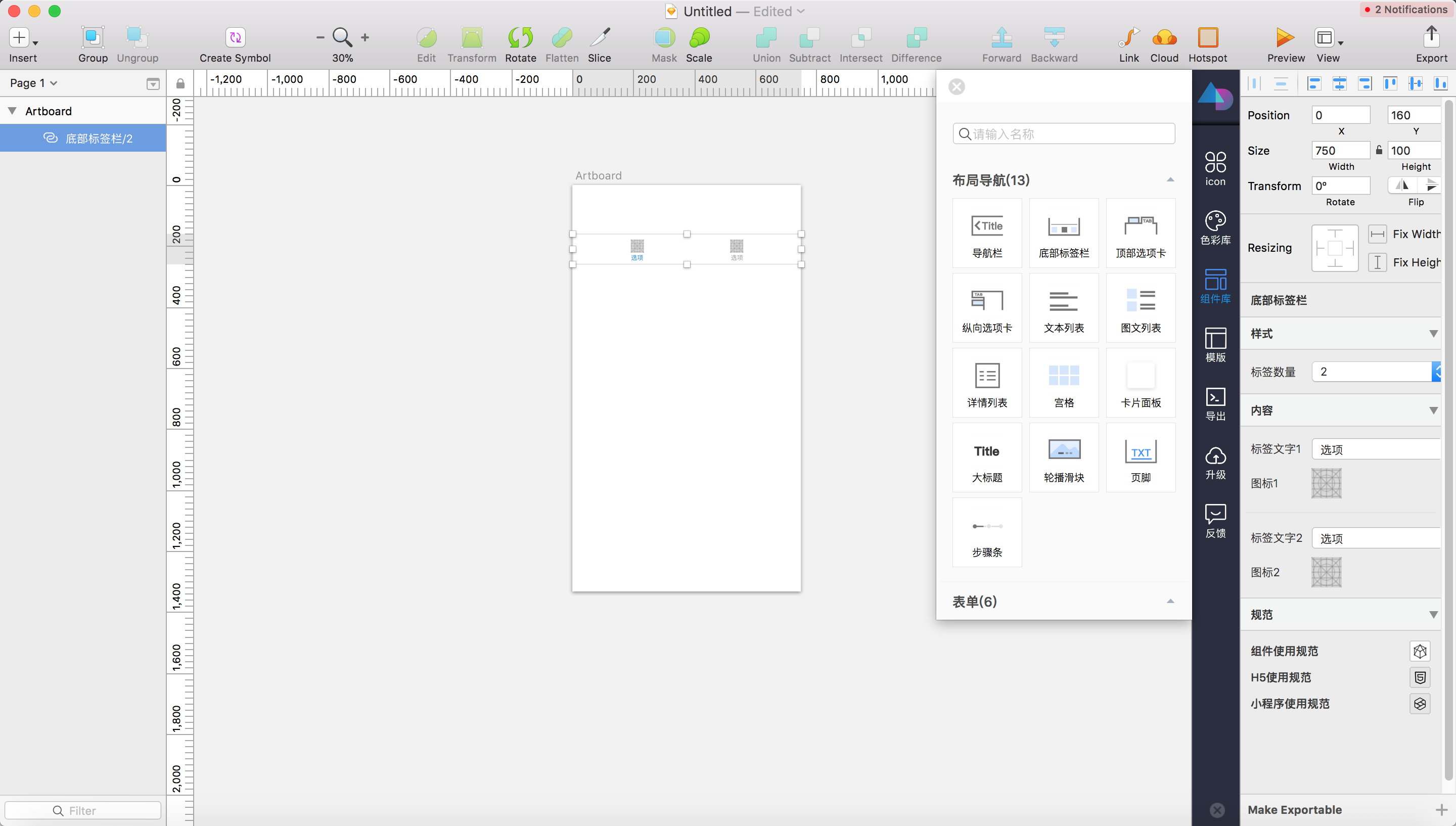Select the Slice tool

599,38
